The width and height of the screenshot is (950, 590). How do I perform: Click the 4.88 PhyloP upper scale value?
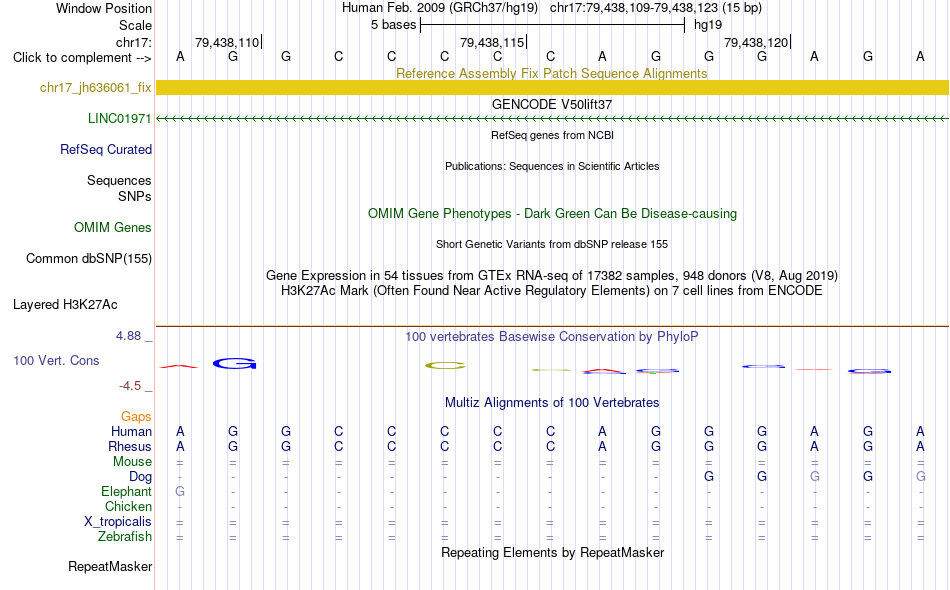128,336
